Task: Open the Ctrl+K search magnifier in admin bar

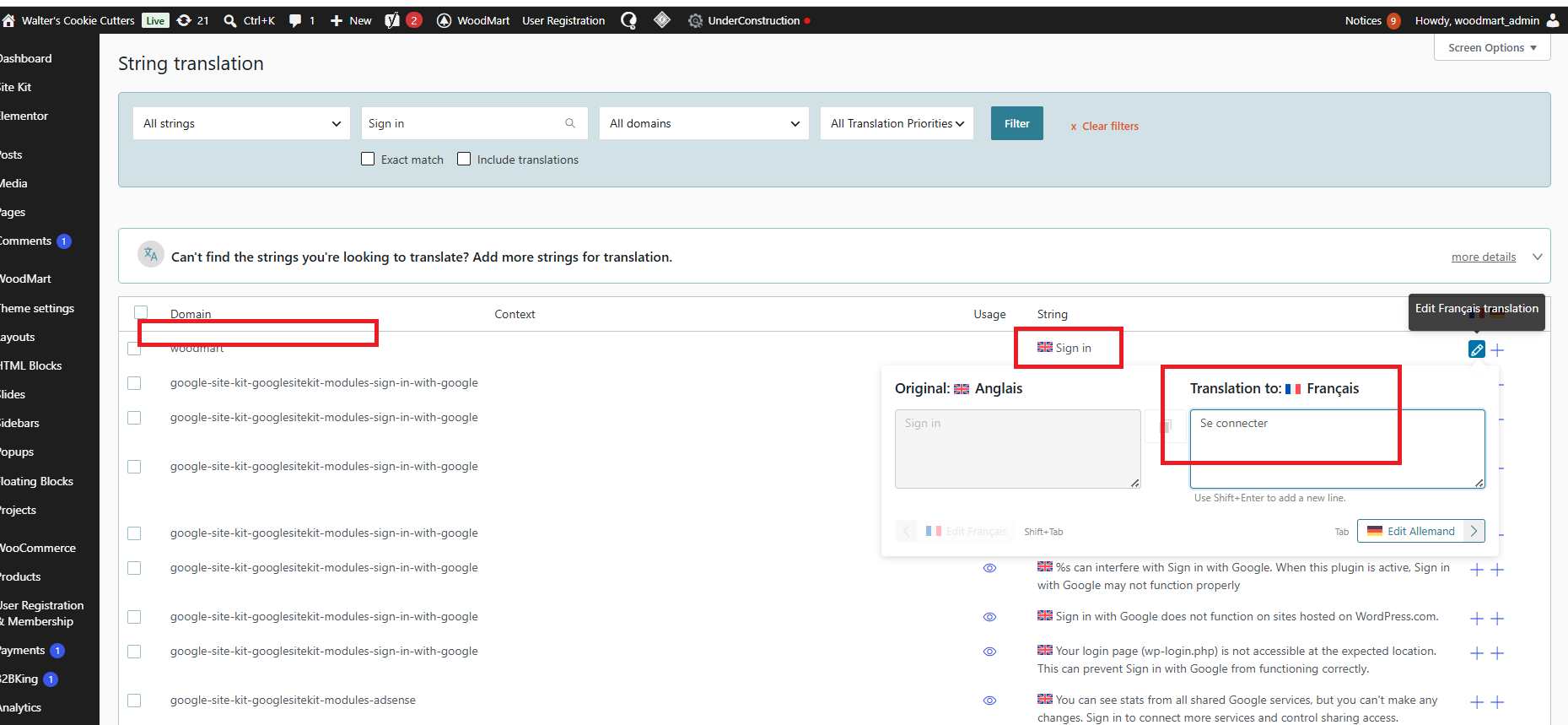Action: [x=229, y=20]
